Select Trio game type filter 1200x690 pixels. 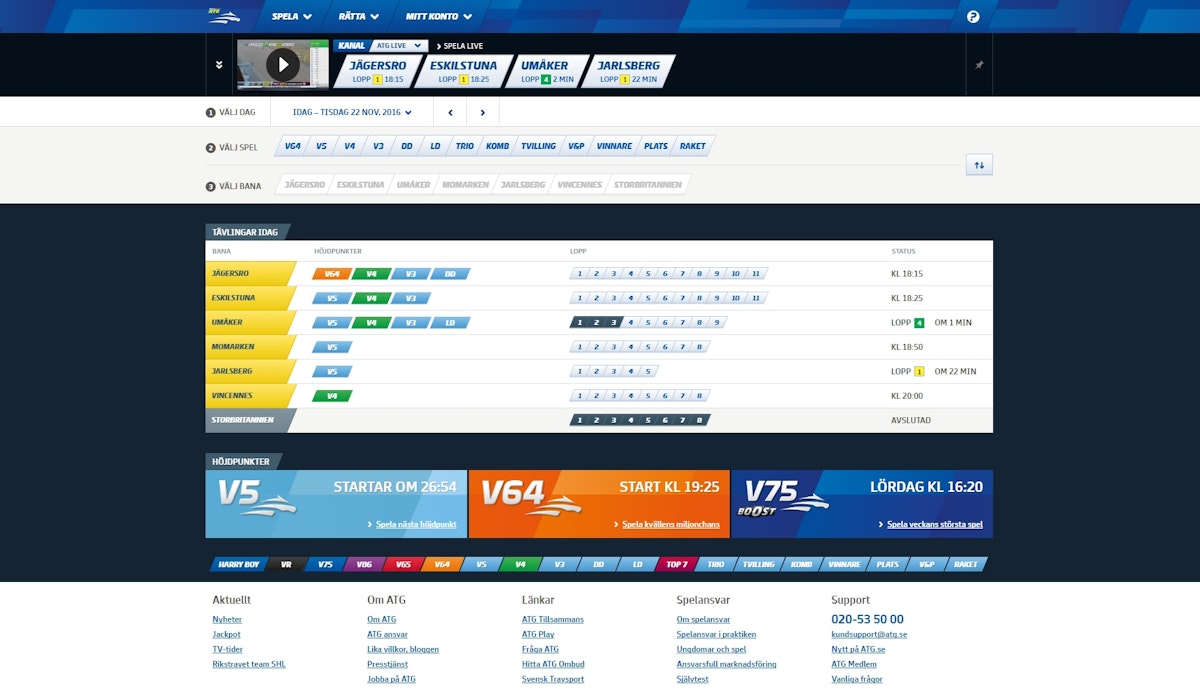coord(464,146)
